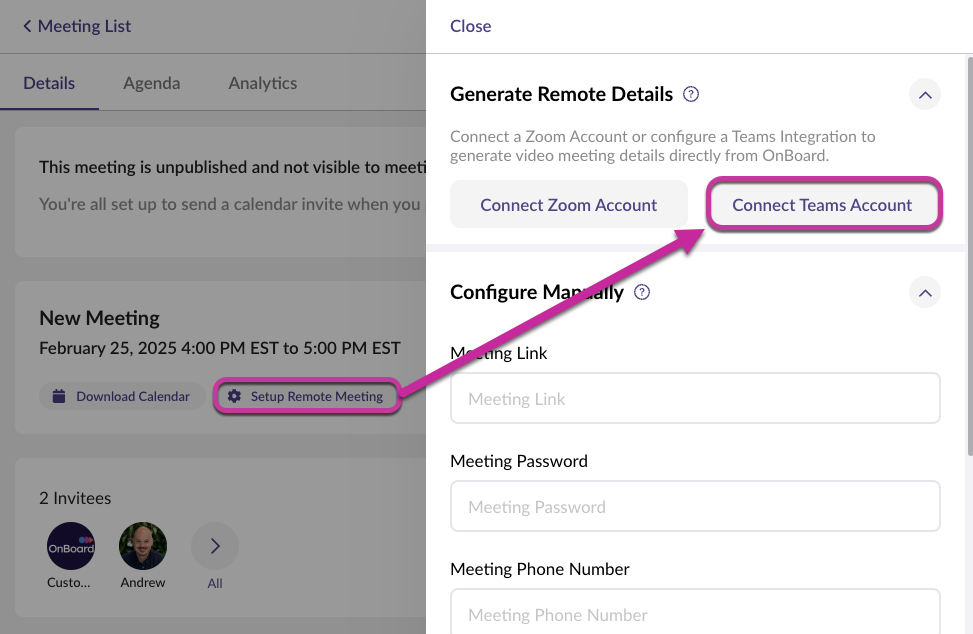The height and width of the screenshot is (634, 973).
Task: Focus the Meeting Phone Number field
Action: click(695, 612)
